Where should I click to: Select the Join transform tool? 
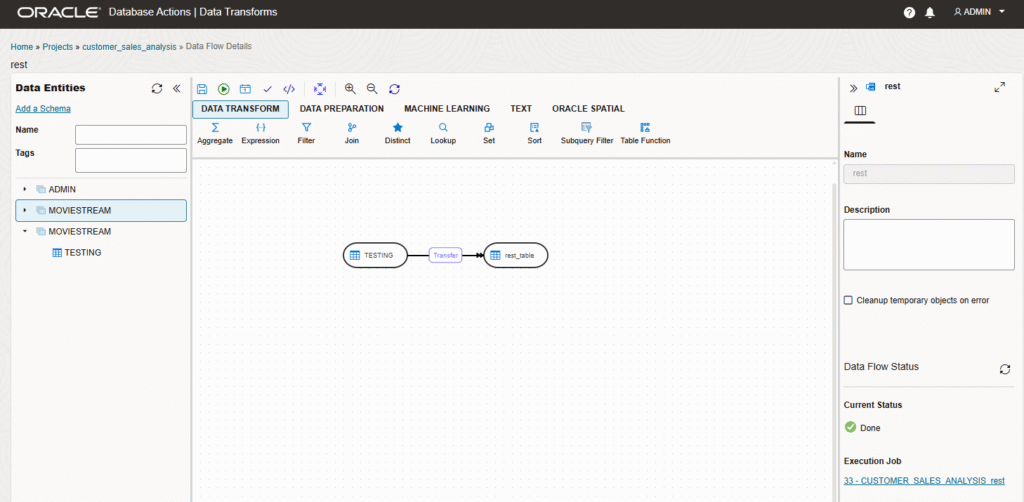[351, 133]
